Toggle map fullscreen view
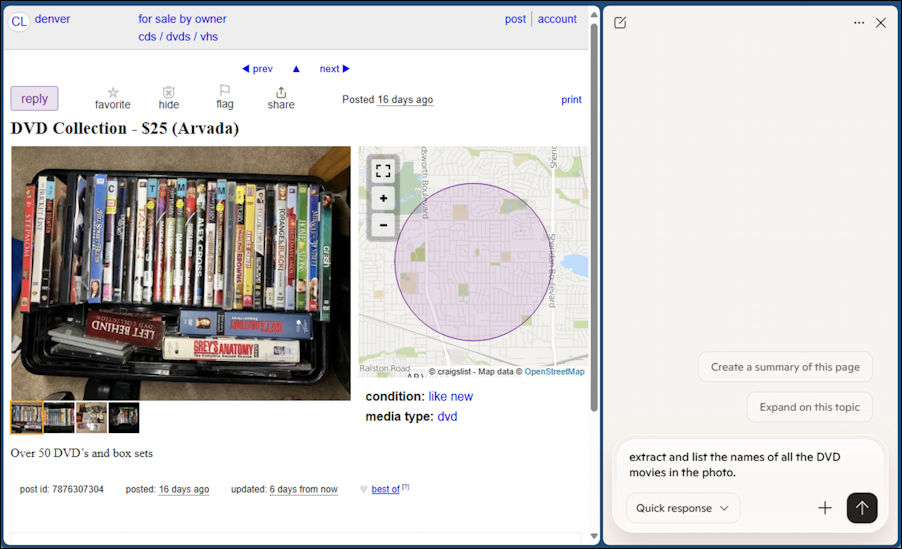 coord(383,170)
